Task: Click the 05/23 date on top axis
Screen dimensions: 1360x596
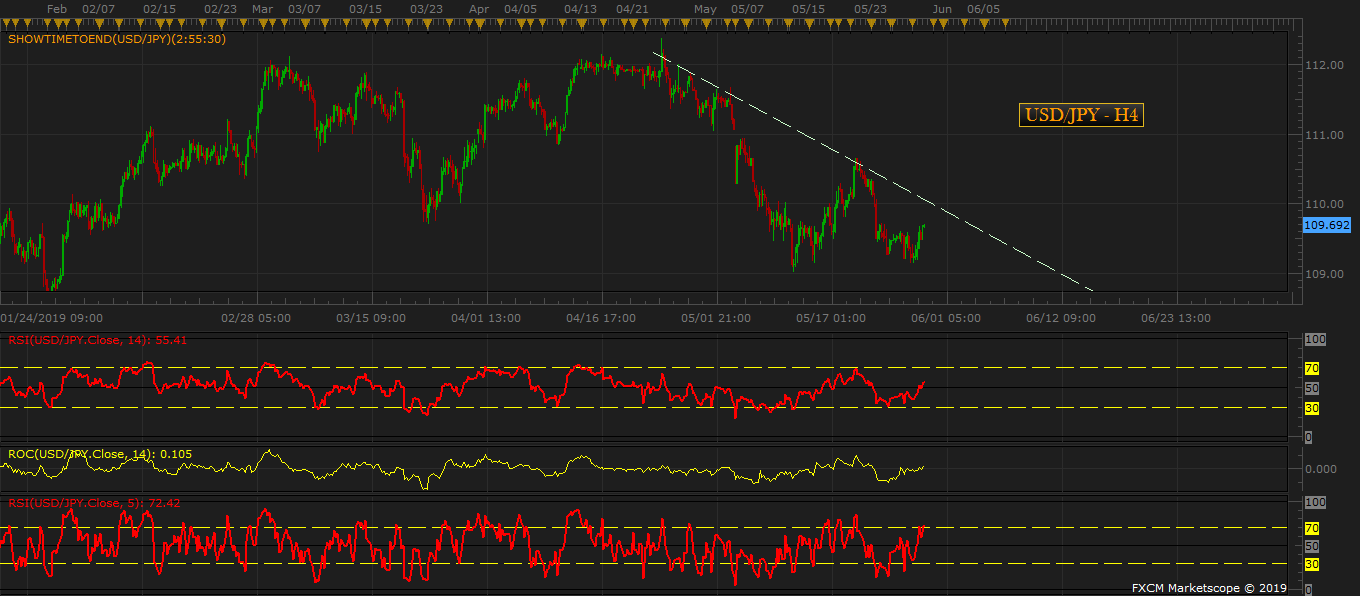Action: [x=870, y=8]
